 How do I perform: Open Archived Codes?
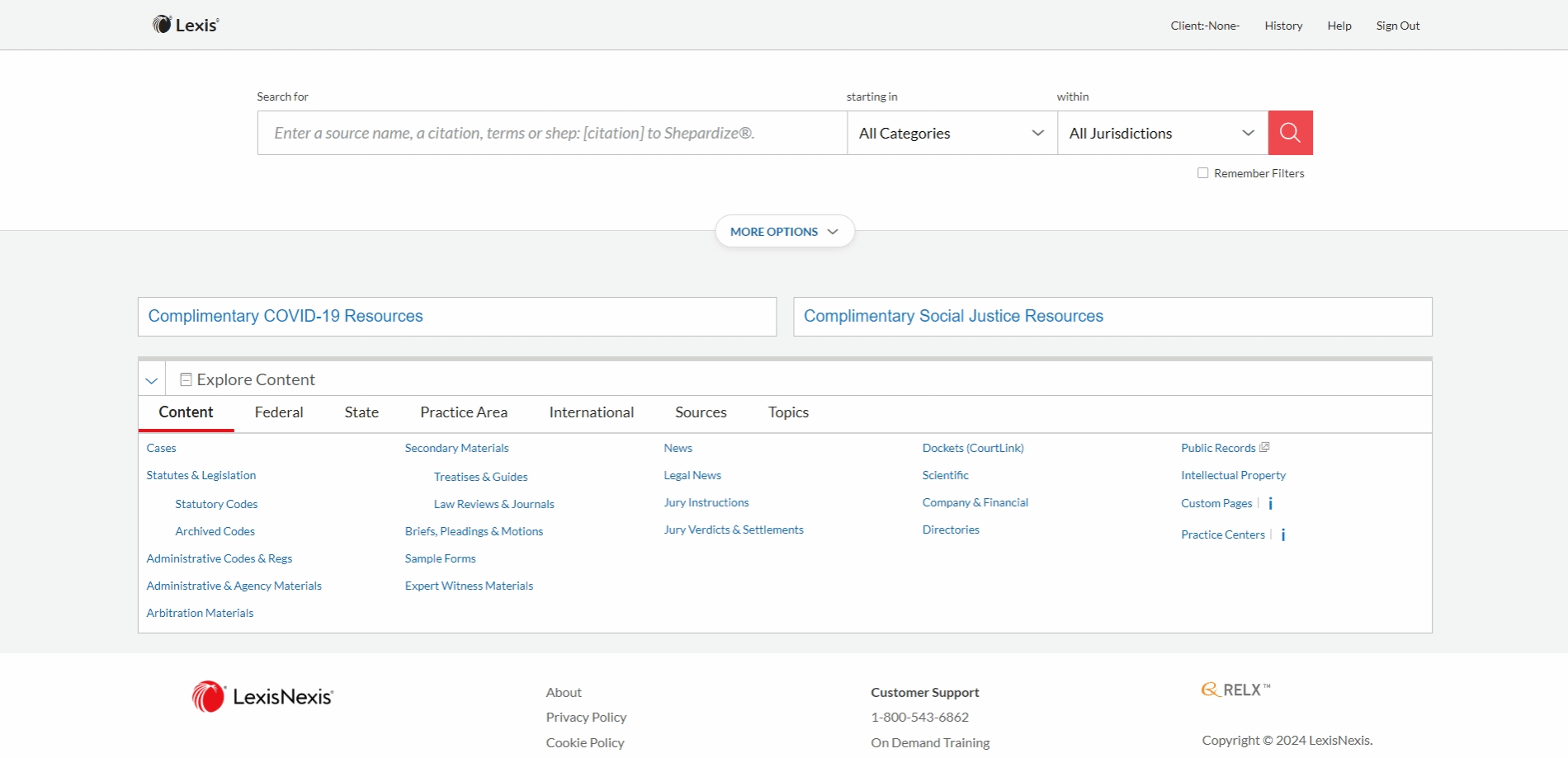[x=215, y=531]
